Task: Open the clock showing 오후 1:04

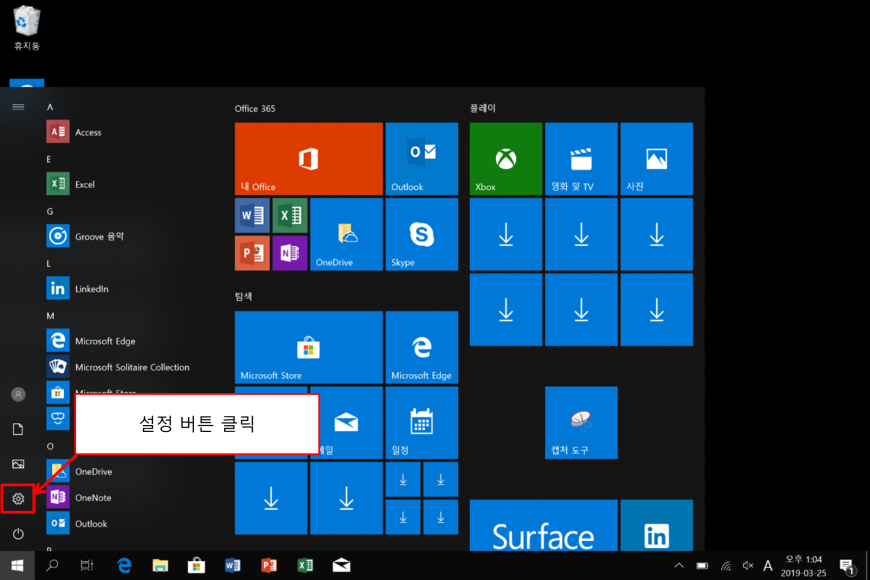Action: (803, 566)
